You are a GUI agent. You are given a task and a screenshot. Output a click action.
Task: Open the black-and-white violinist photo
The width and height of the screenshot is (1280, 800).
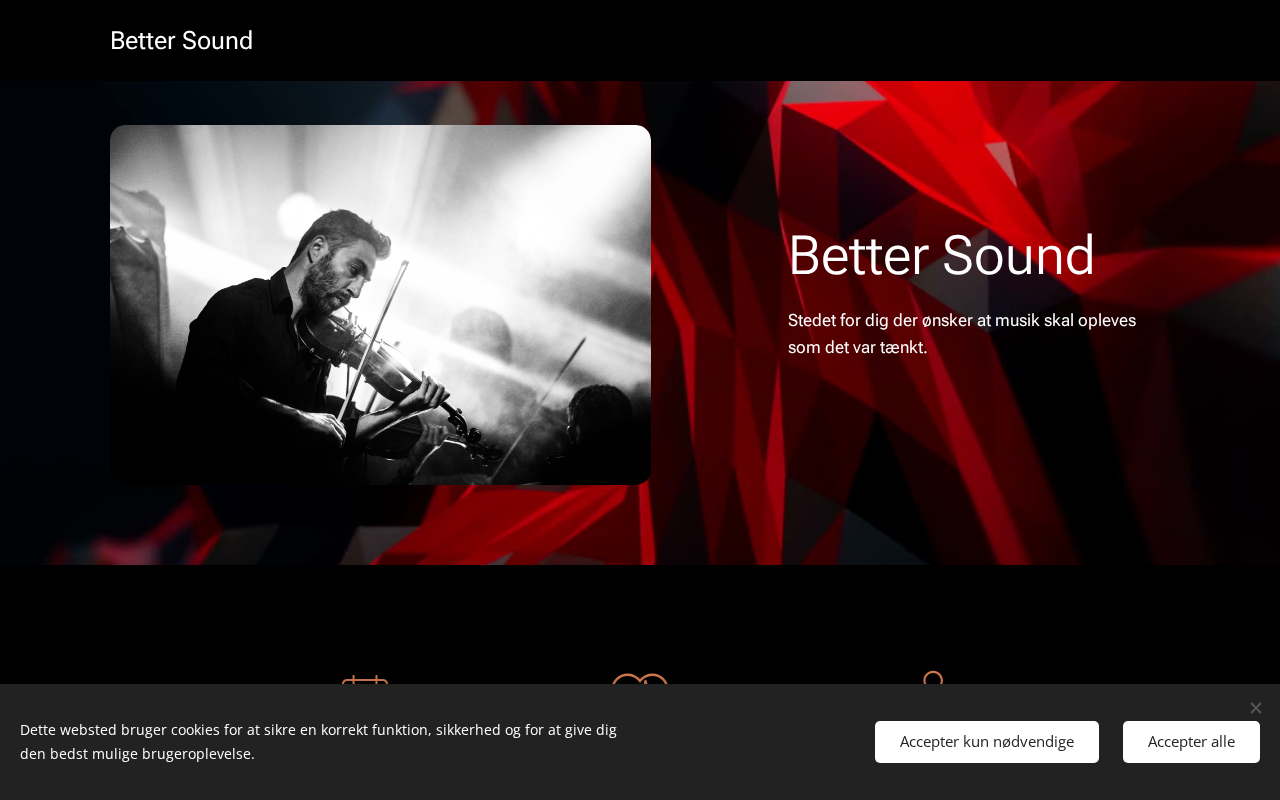tap(380, 305)
